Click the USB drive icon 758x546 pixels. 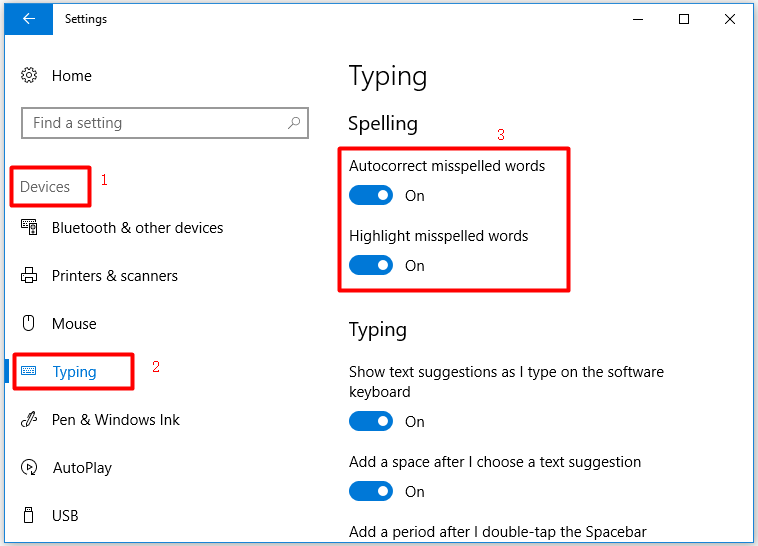coord(29,515)
